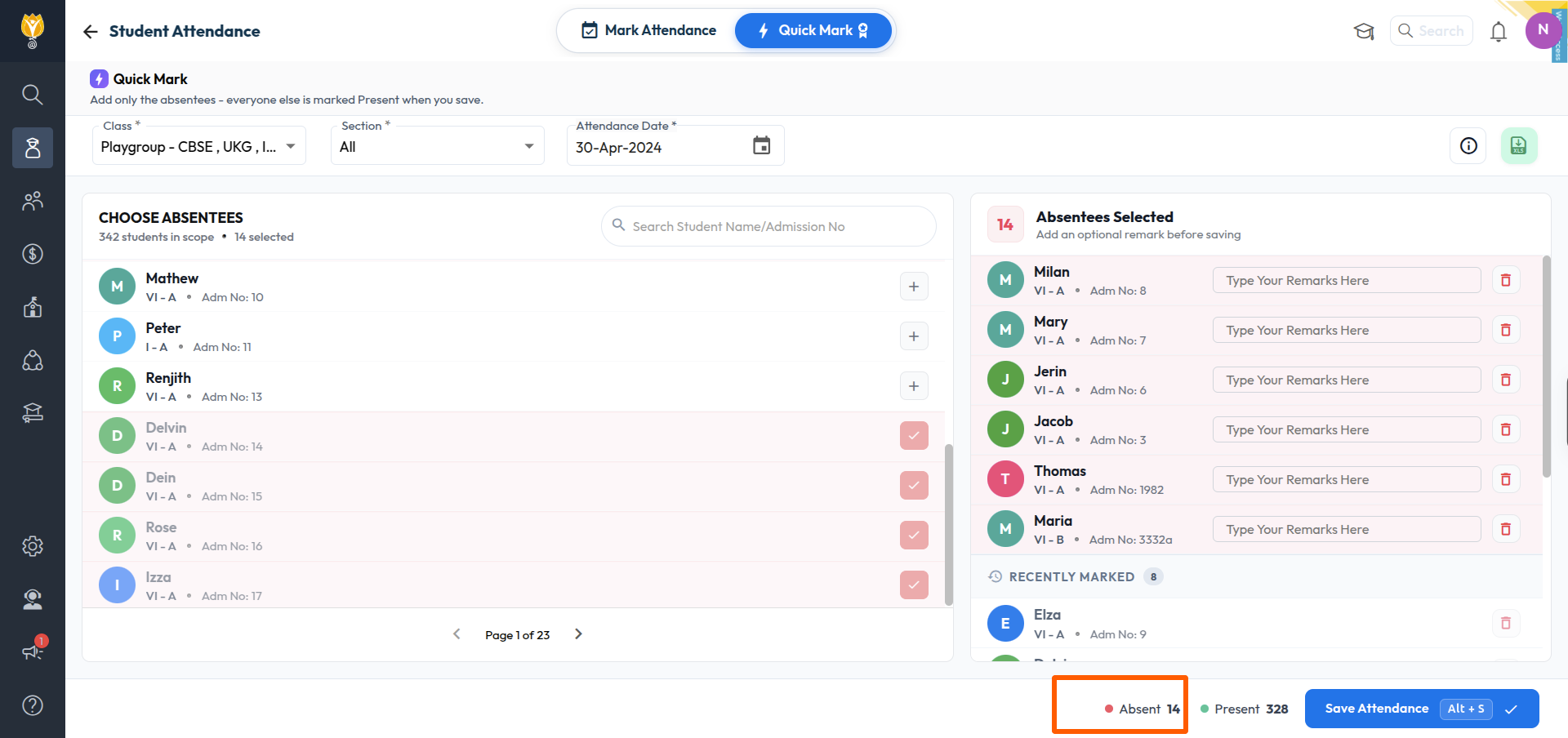Screen dimensions: 1568x738
Task: Uncheck Delvin from absentees
Action: (x=914, y=436)
